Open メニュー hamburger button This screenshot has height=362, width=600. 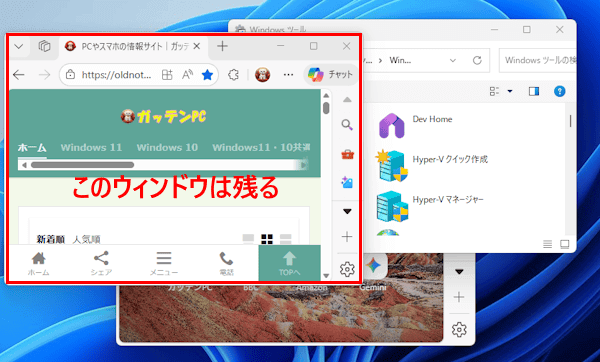coord(164,263)
